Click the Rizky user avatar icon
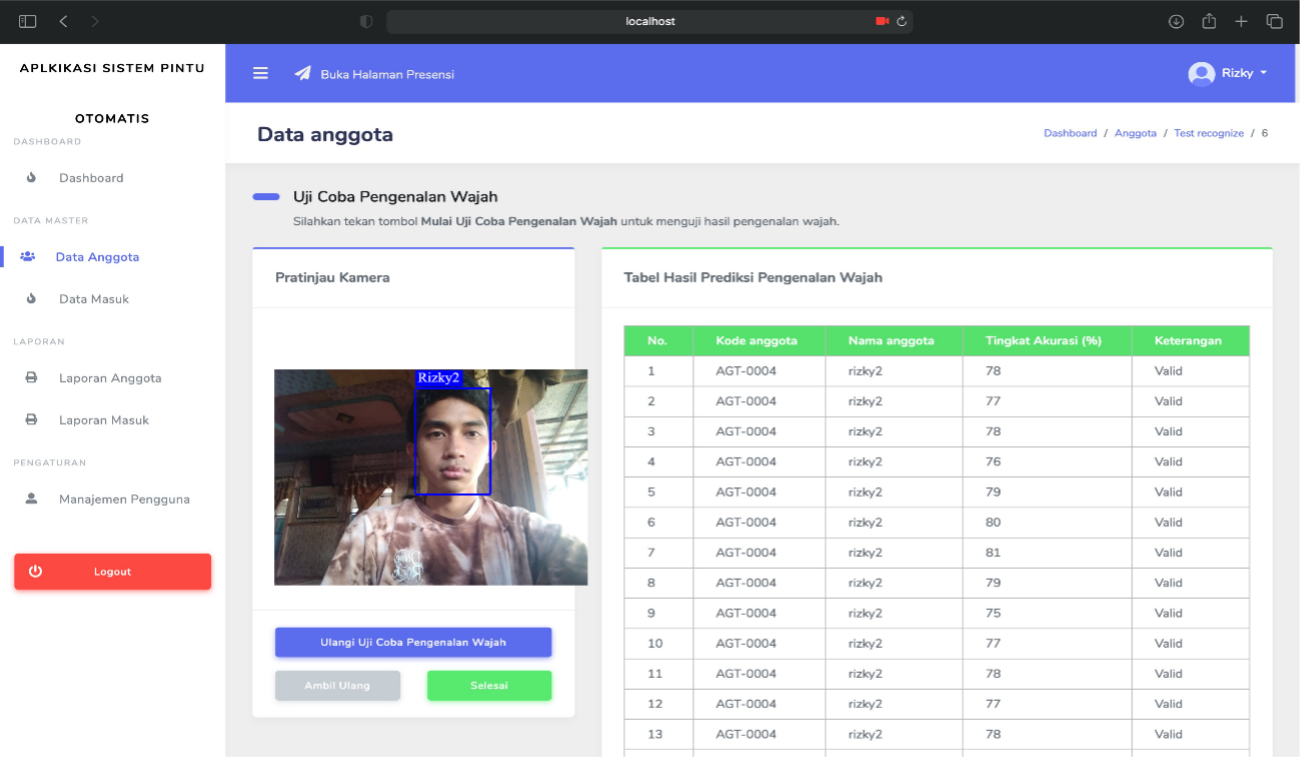 point(1201,73)
